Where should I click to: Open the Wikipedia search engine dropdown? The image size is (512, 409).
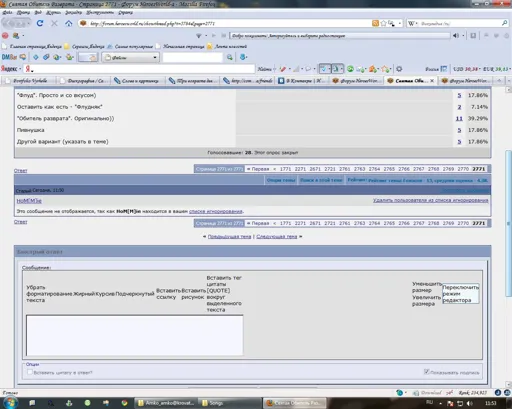point(414,23)
